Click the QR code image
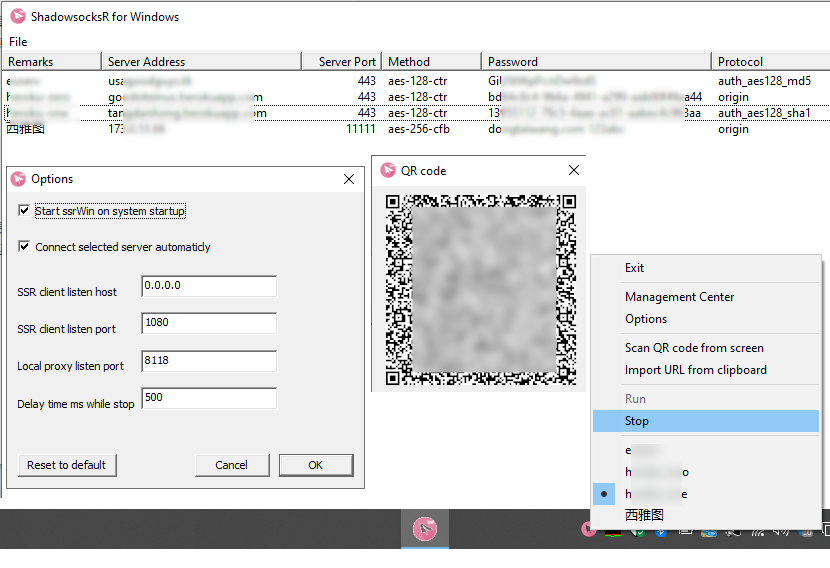830x568 pixels. (x=481, y=290)
